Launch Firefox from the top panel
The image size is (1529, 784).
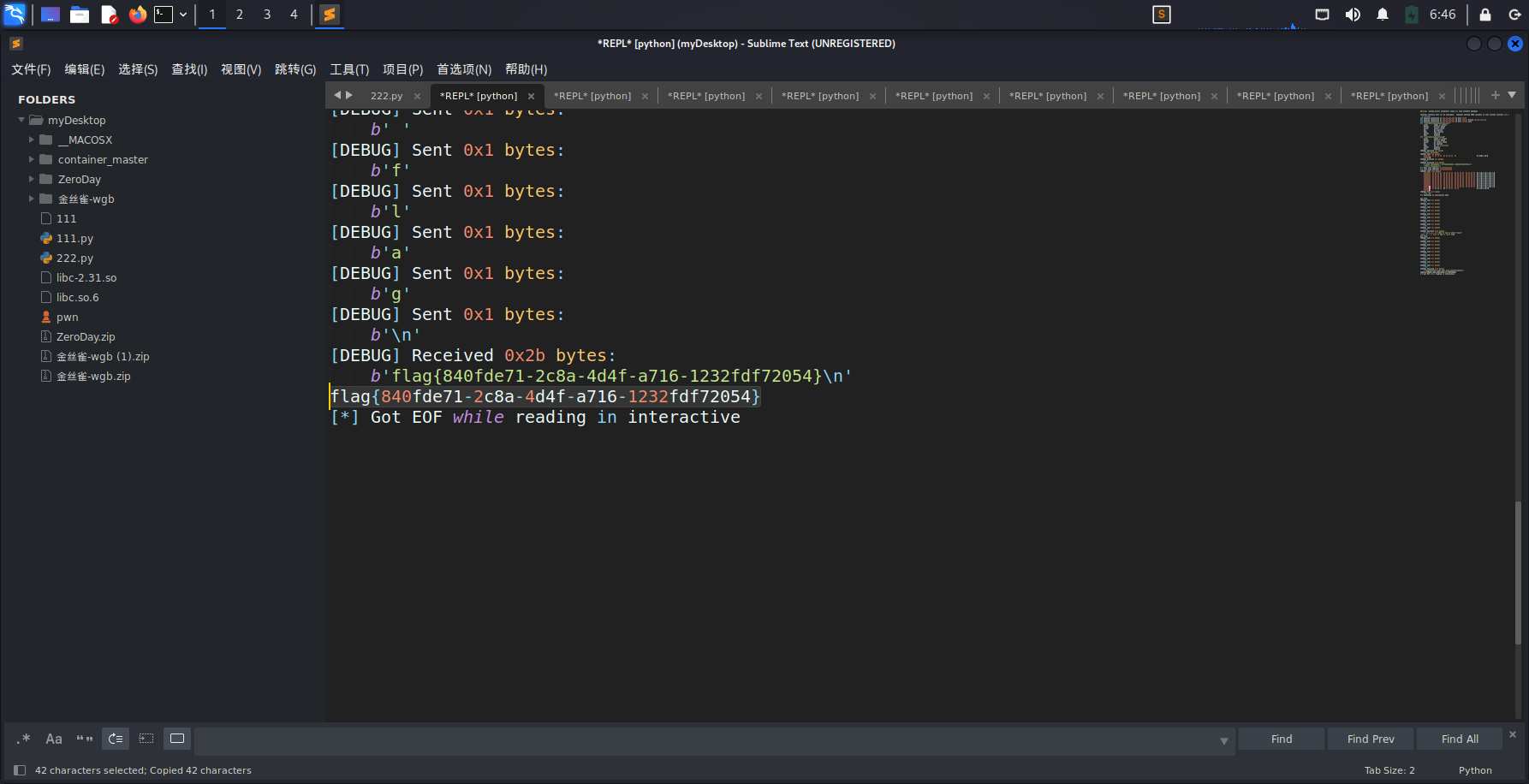point(137,15)
